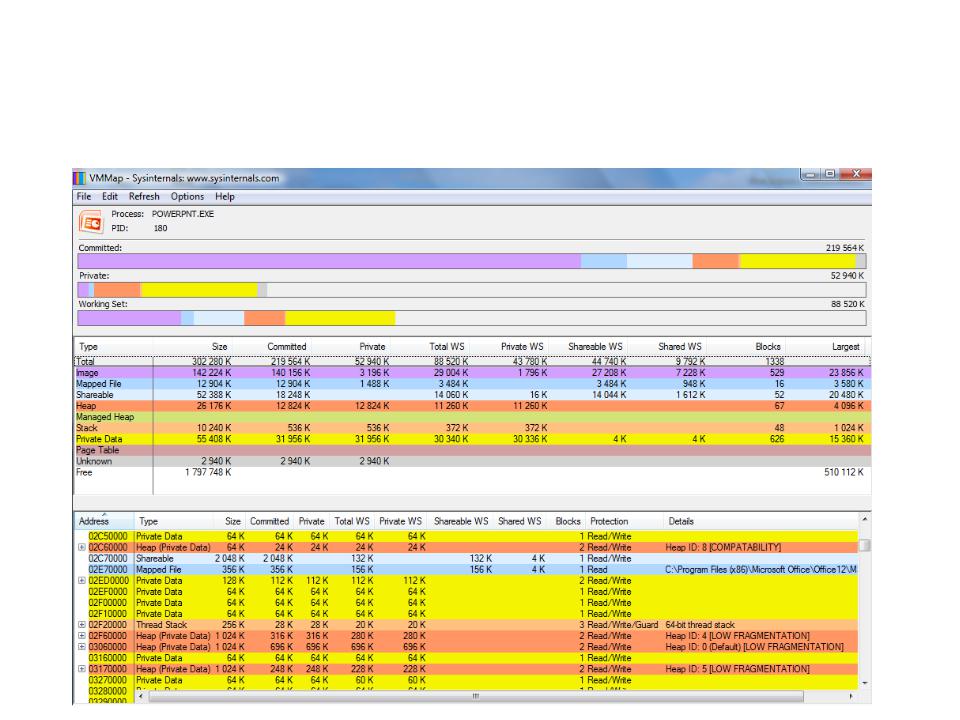
Task: Select the Private Data summary row
Action: tap(472, 439)
